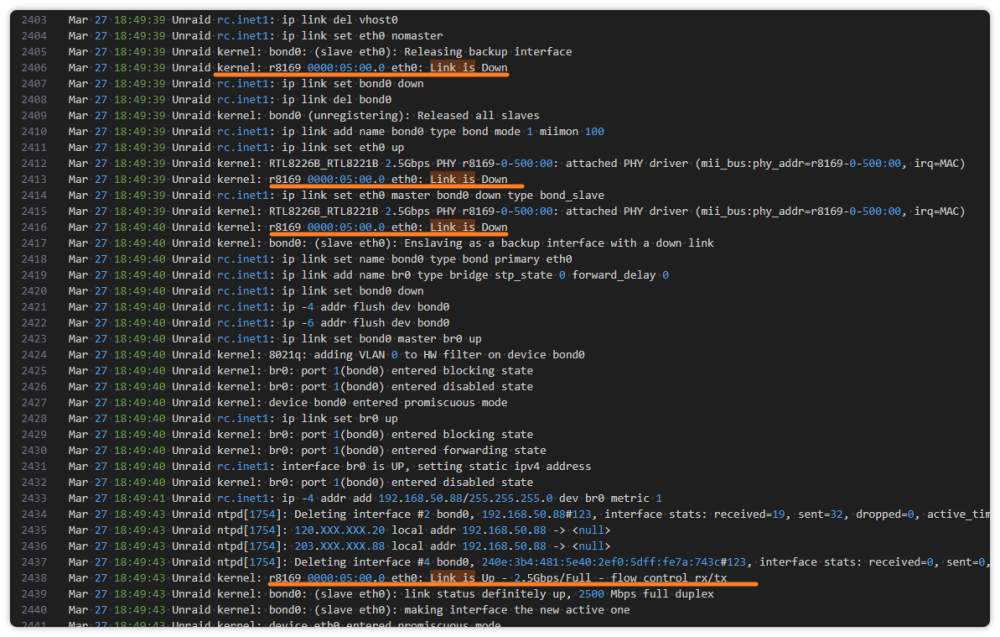This screenshot has height=637, width=1000.
Task: Click "120.XXX.XXX.20" address on line 2435
Action: point(339,530)
